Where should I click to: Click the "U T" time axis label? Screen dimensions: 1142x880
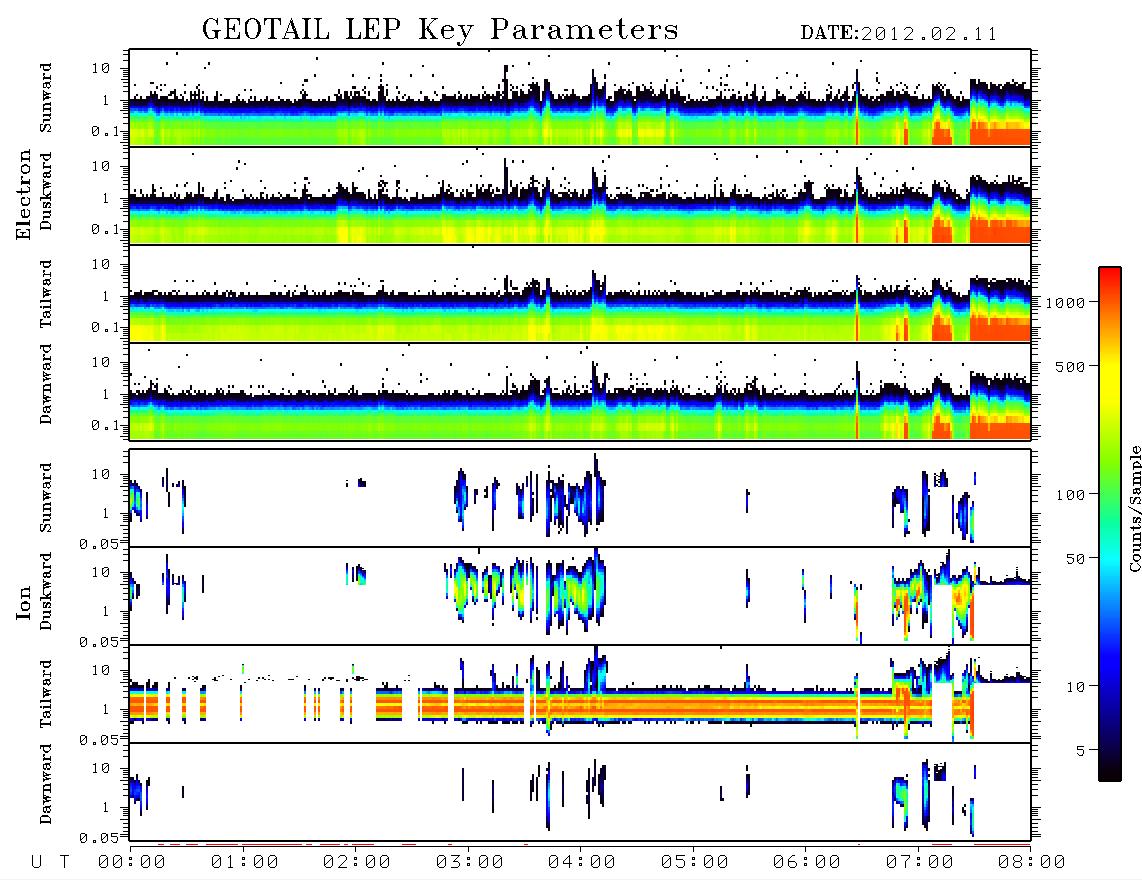50,862
